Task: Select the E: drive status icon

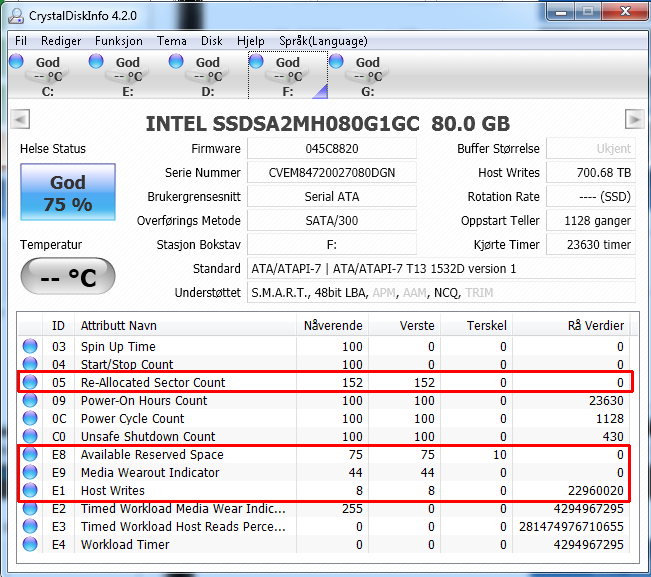Action: pos(96,61)
